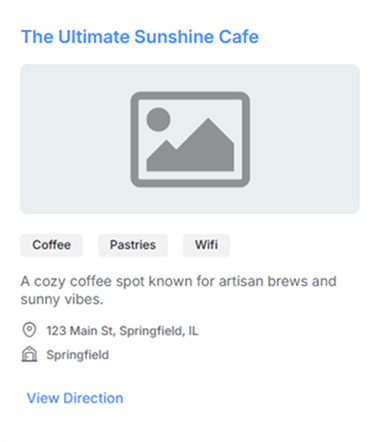Select the Coffee tag
The image size is (380, 442).
[x=51, y=245]
